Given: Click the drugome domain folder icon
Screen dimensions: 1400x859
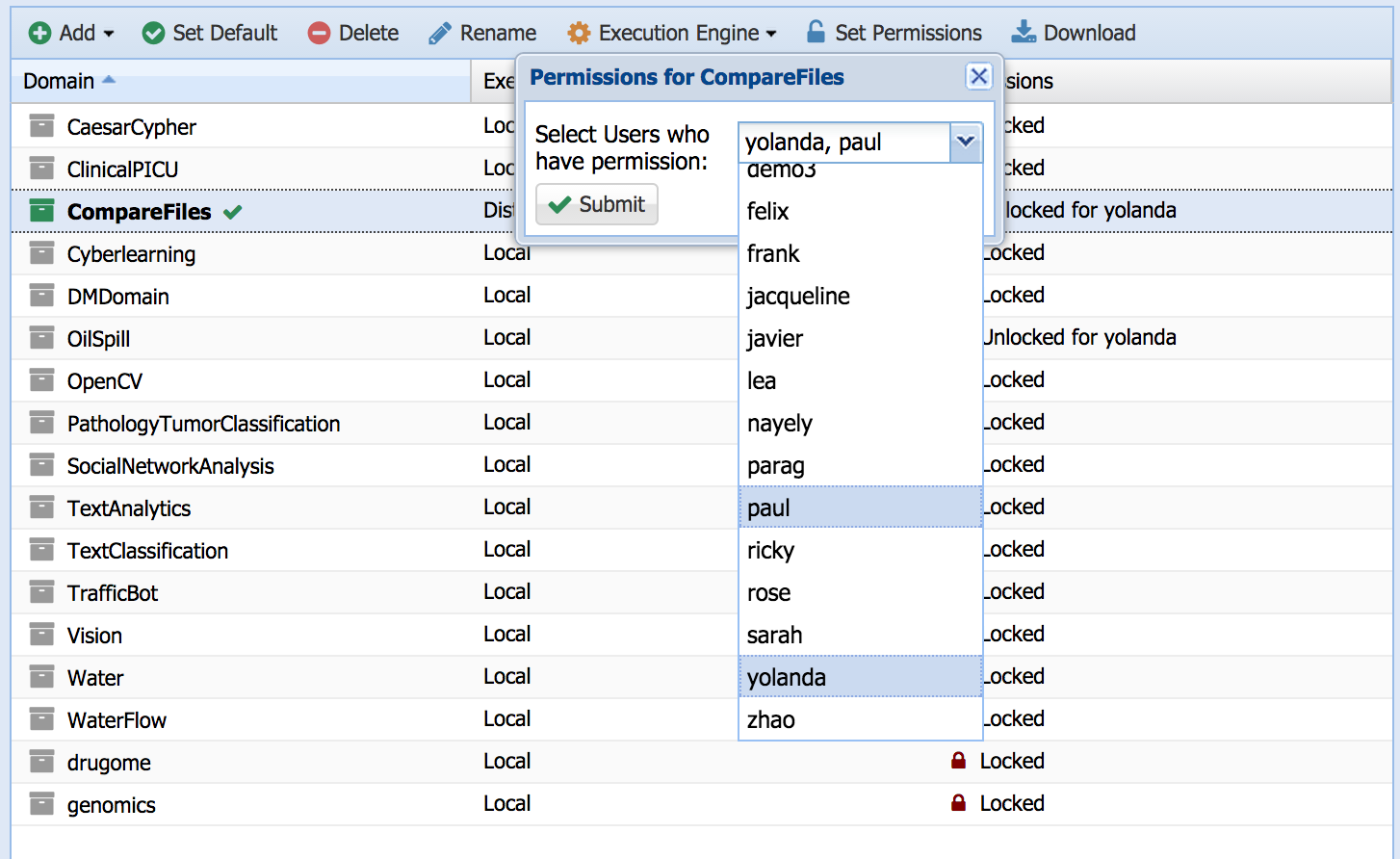Looking at the screenshot, I should coord(41,762).
